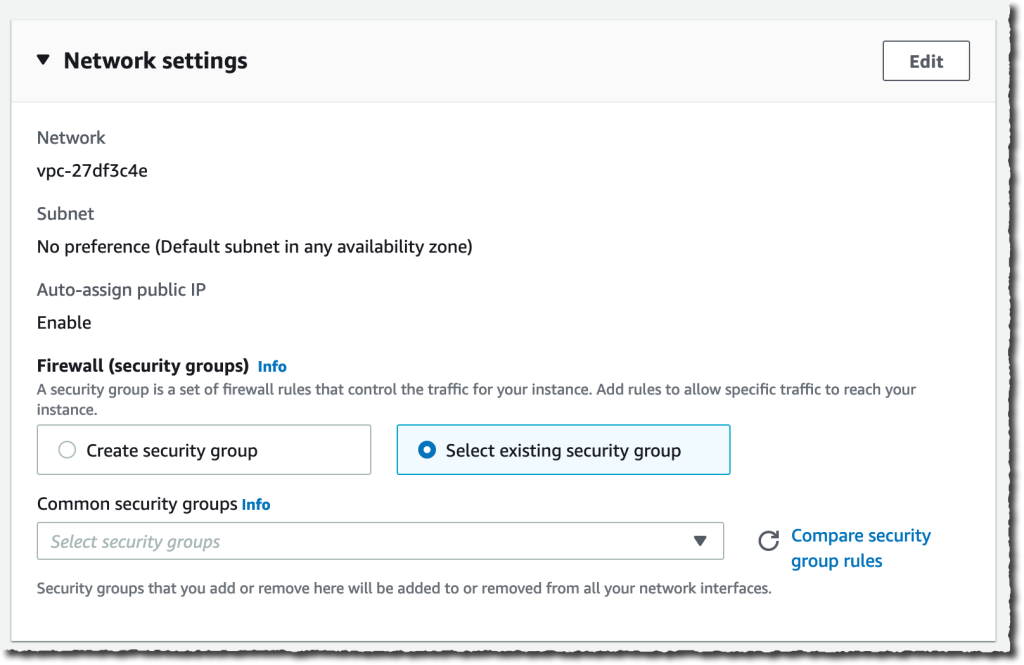Click the Create security group option card
This screenshot has height=665, width=1024.
point(204,450)
